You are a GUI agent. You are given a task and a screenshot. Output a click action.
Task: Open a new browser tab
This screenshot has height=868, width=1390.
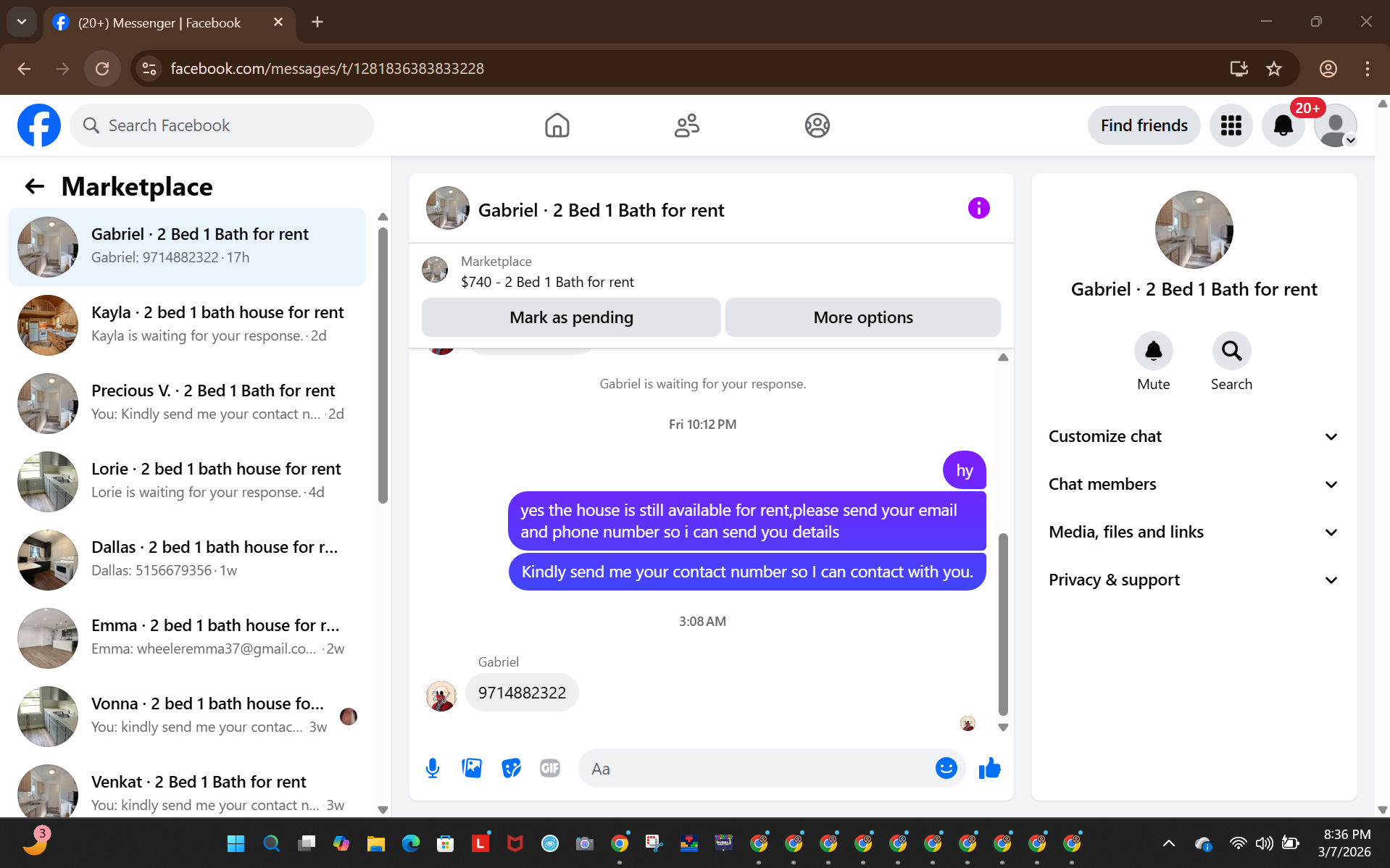click(x=317, y=22)
